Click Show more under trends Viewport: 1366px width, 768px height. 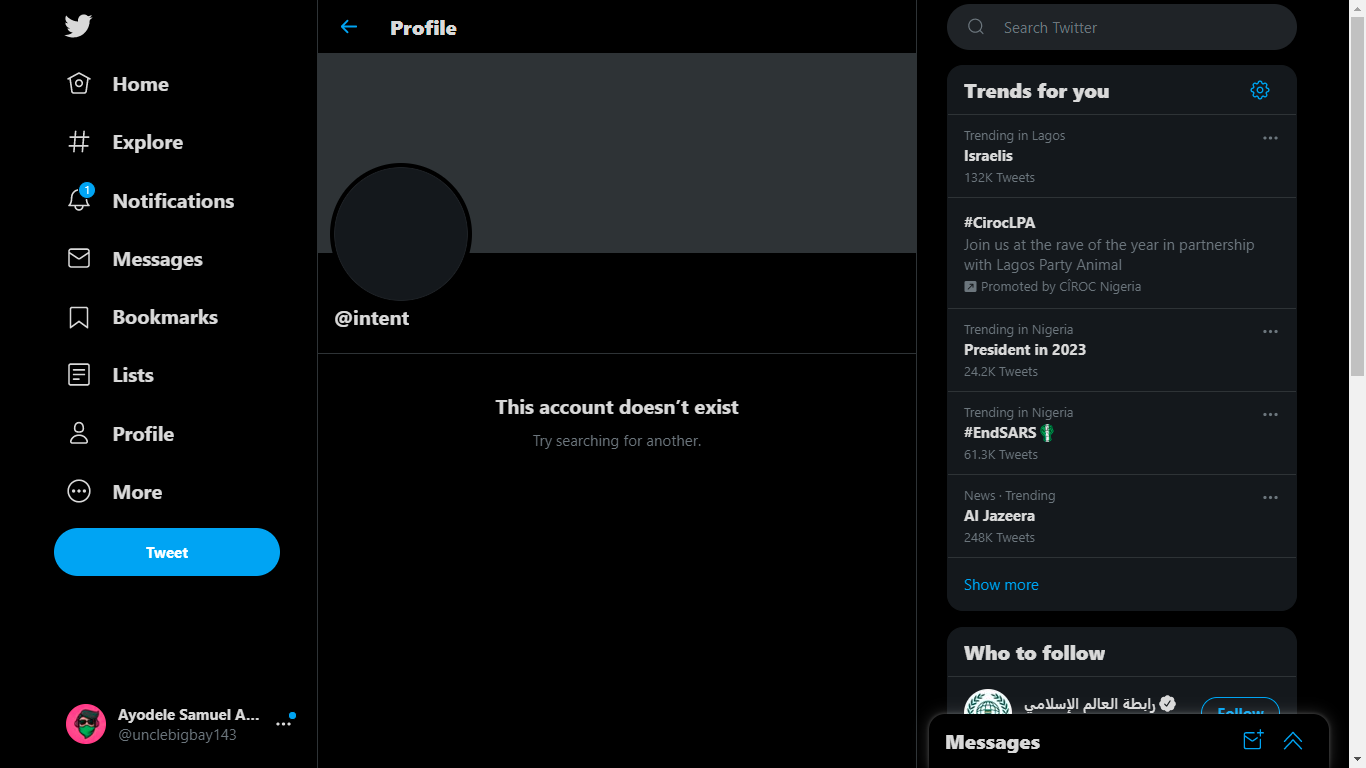[1001, 585]
